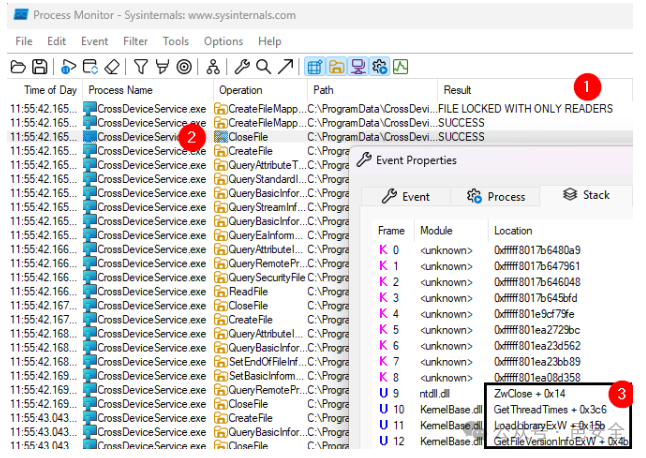The height and width of the screenshot is (458, 646).
Task: Toggle Show Process and Thread Activity icon
Action: 379,67
